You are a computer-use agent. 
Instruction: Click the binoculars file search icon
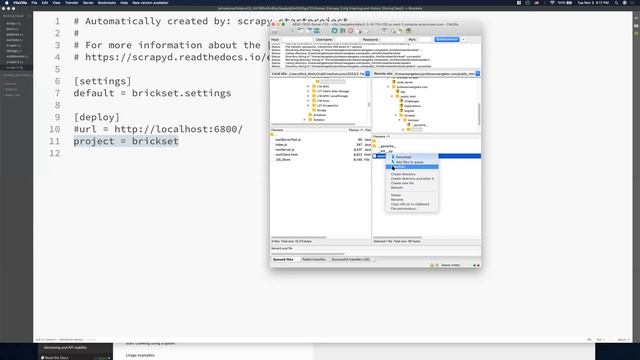coord(409,31)
